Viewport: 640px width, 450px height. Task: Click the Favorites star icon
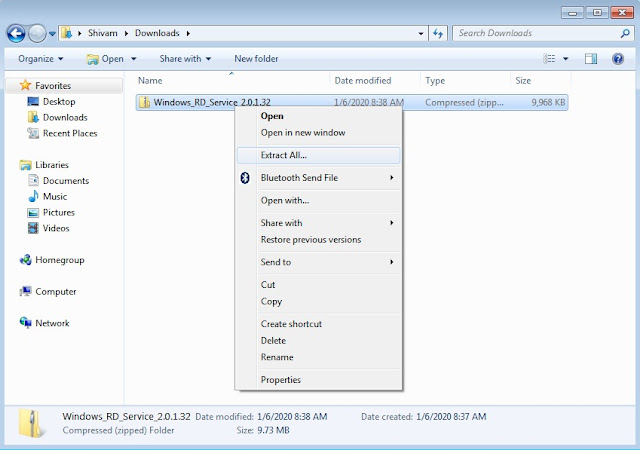(x=25, y=85)
